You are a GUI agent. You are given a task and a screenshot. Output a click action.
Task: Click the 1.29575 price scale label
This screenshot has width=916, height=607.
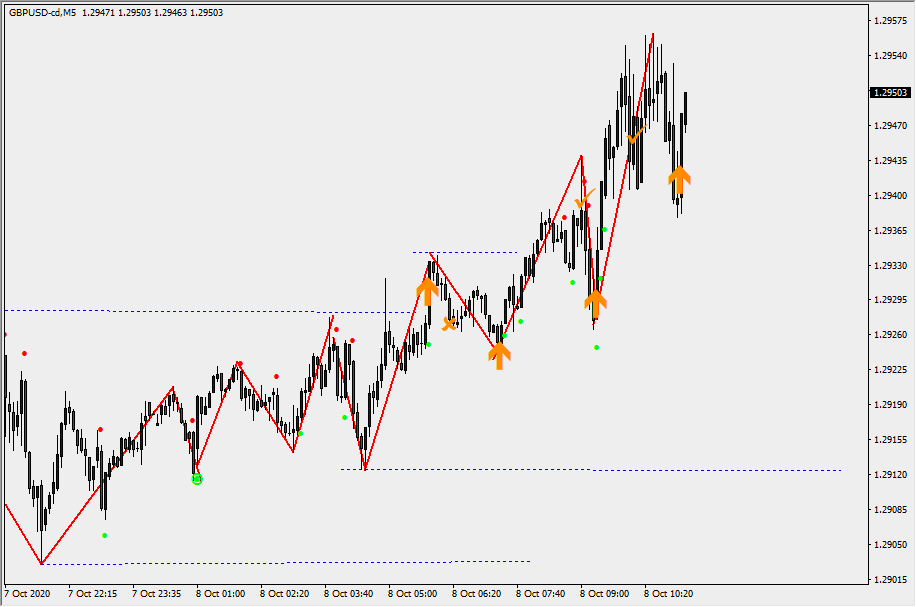point(889,21)
